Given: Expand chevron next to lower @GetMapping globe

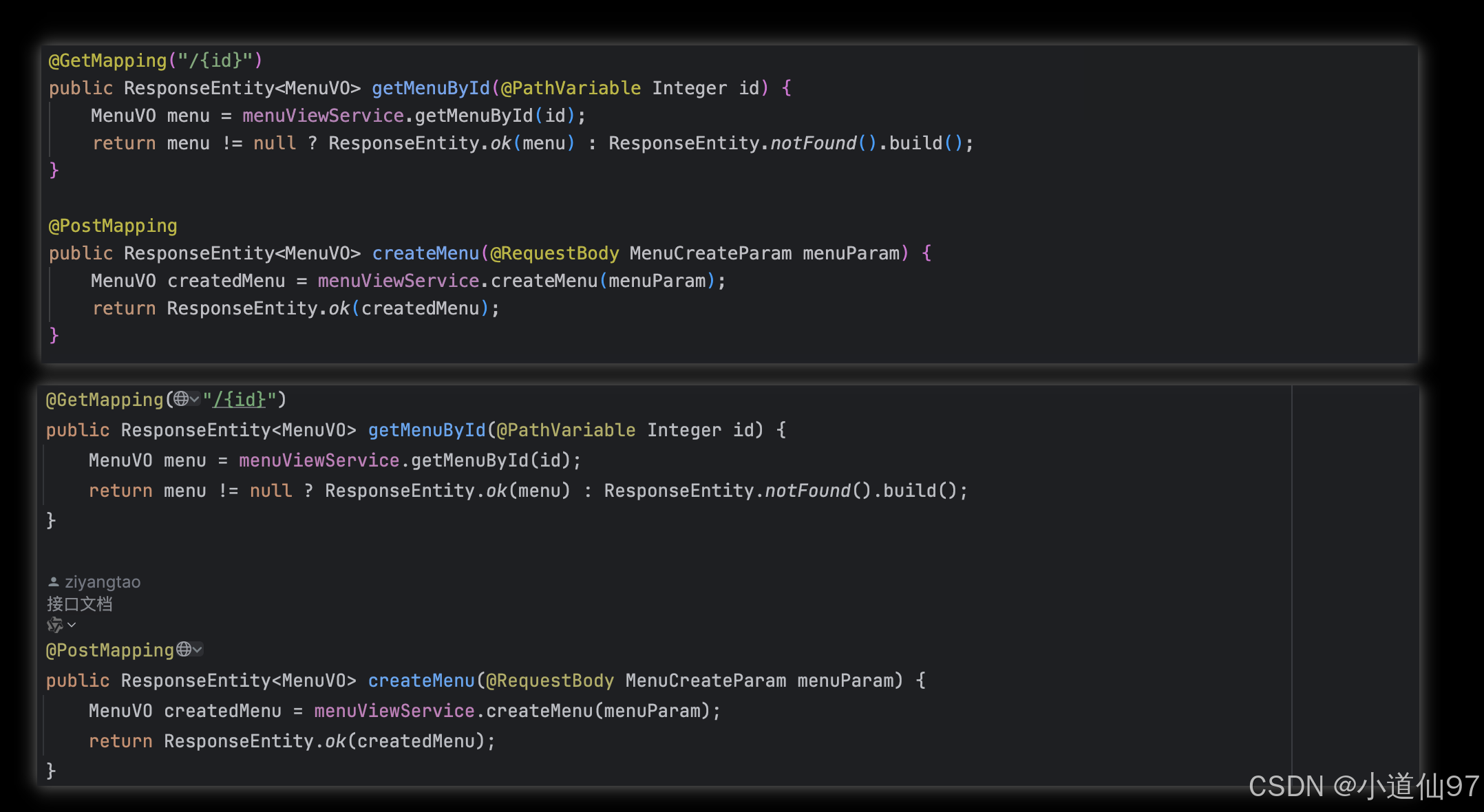Looking at the screenshot, I should coord(195,399).
